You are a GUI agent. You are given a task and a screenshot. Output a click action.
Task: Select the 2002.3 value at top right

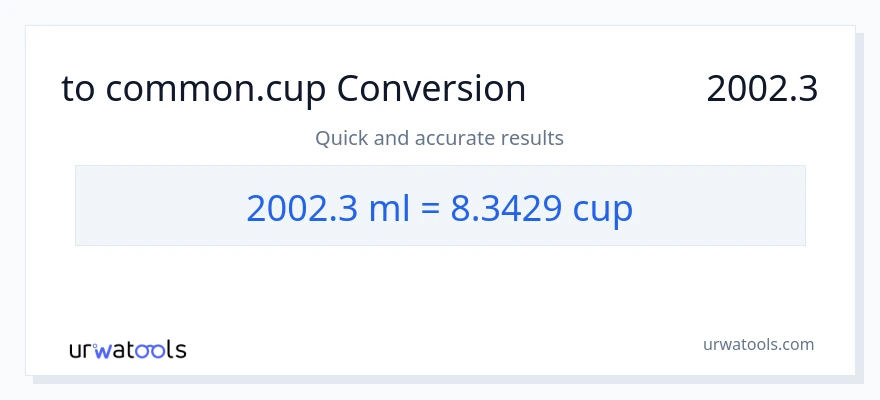(762, 90)
